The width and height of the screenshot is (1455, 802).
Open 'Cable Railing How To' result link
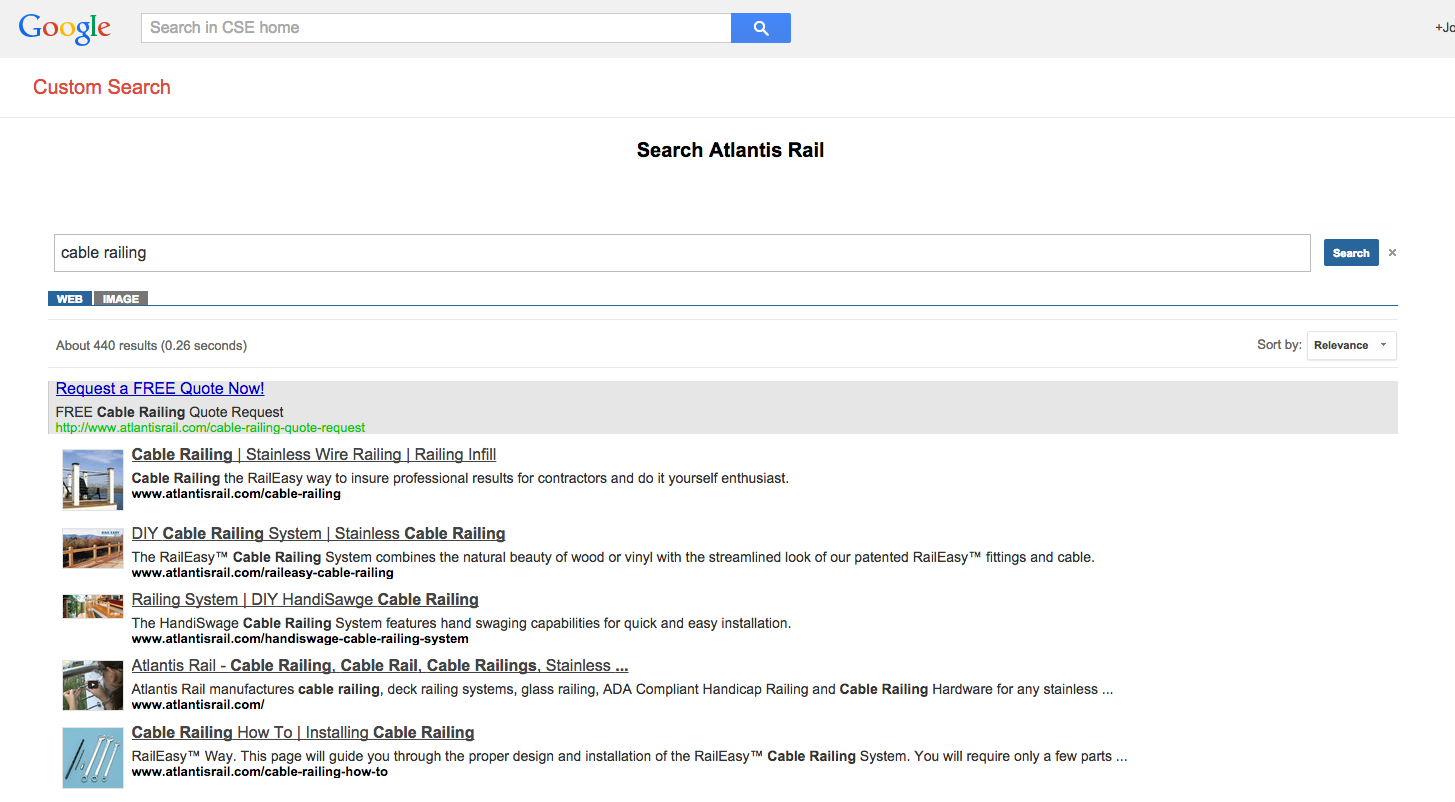pyautogui.click(x=303, y=733)
